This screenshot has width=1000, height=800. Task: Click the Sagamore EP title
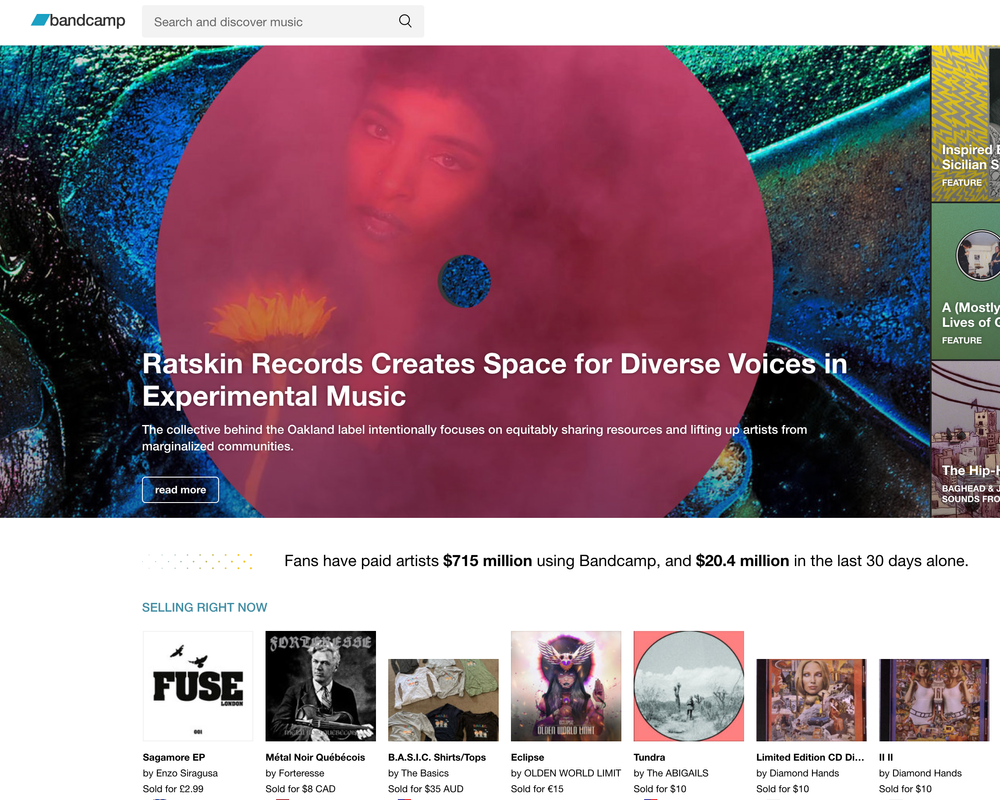173,757
